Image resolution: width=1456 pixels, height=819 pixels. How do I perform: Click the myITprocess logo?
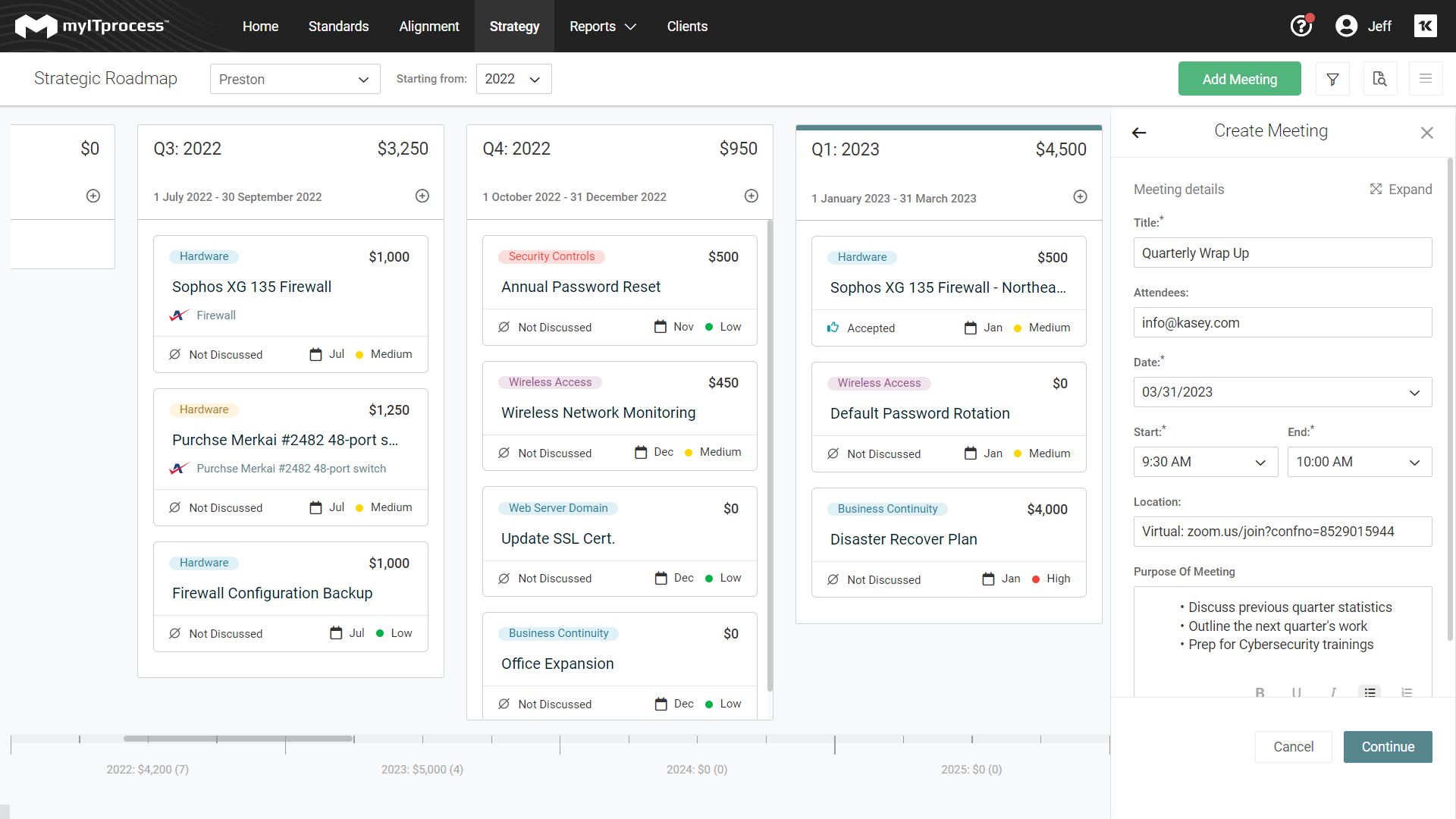coord(92,26)
